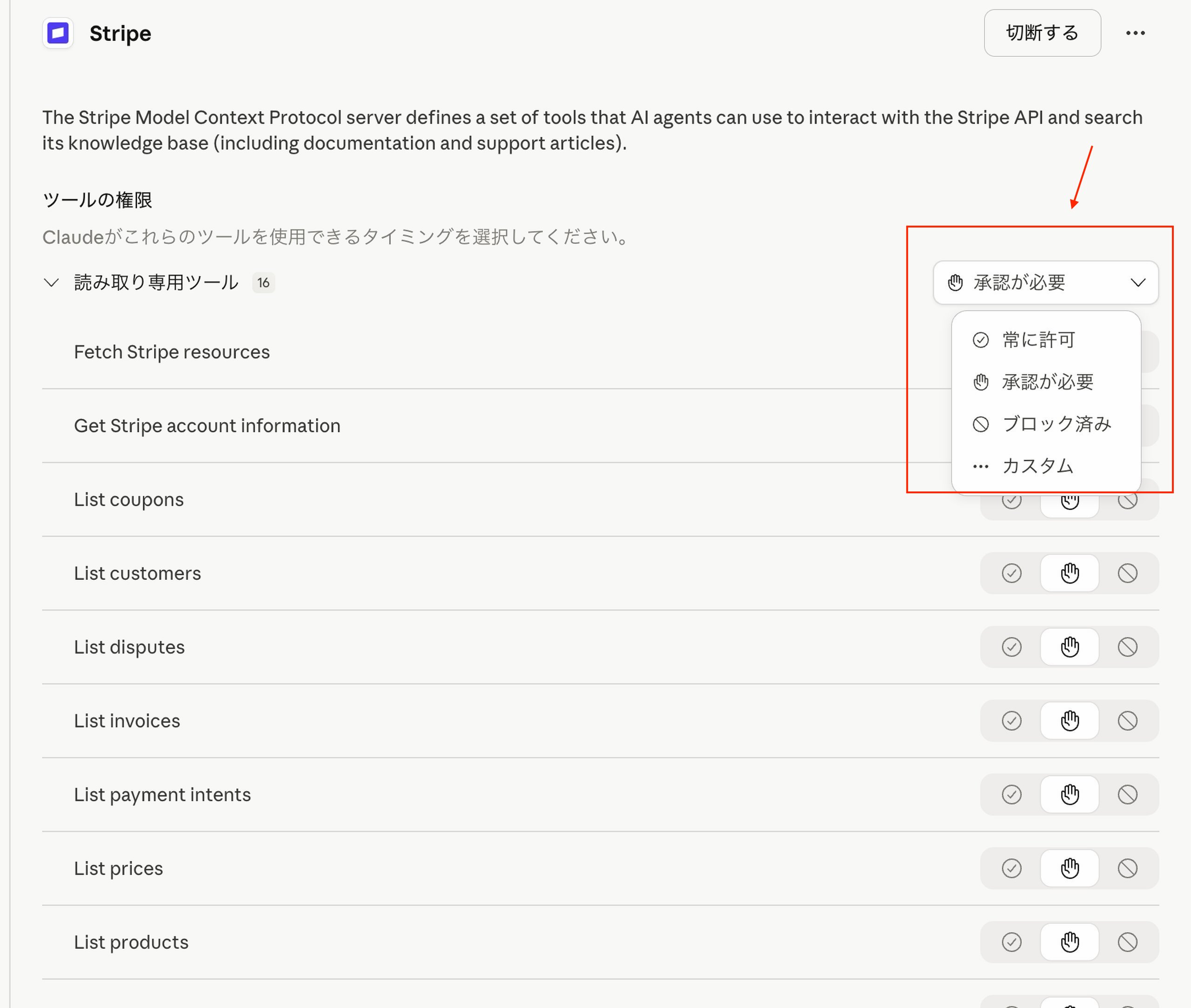Image resolution: width=1191 pixels, height=1008 pixels.
Task: Require approval for List invoices
Action: pyautogui.click(x=1069, y=720)
